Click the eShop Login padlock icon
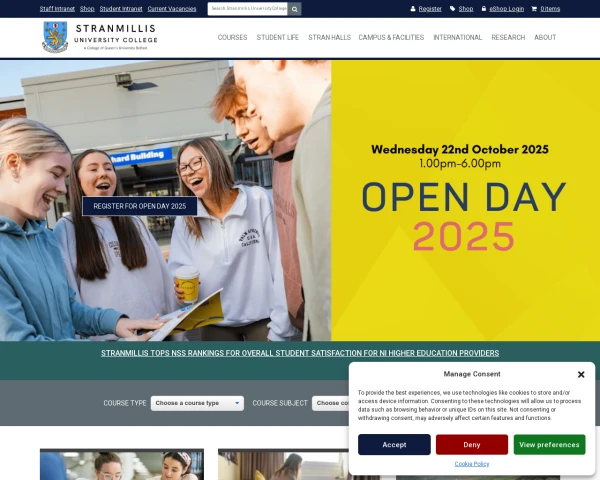 484,8
